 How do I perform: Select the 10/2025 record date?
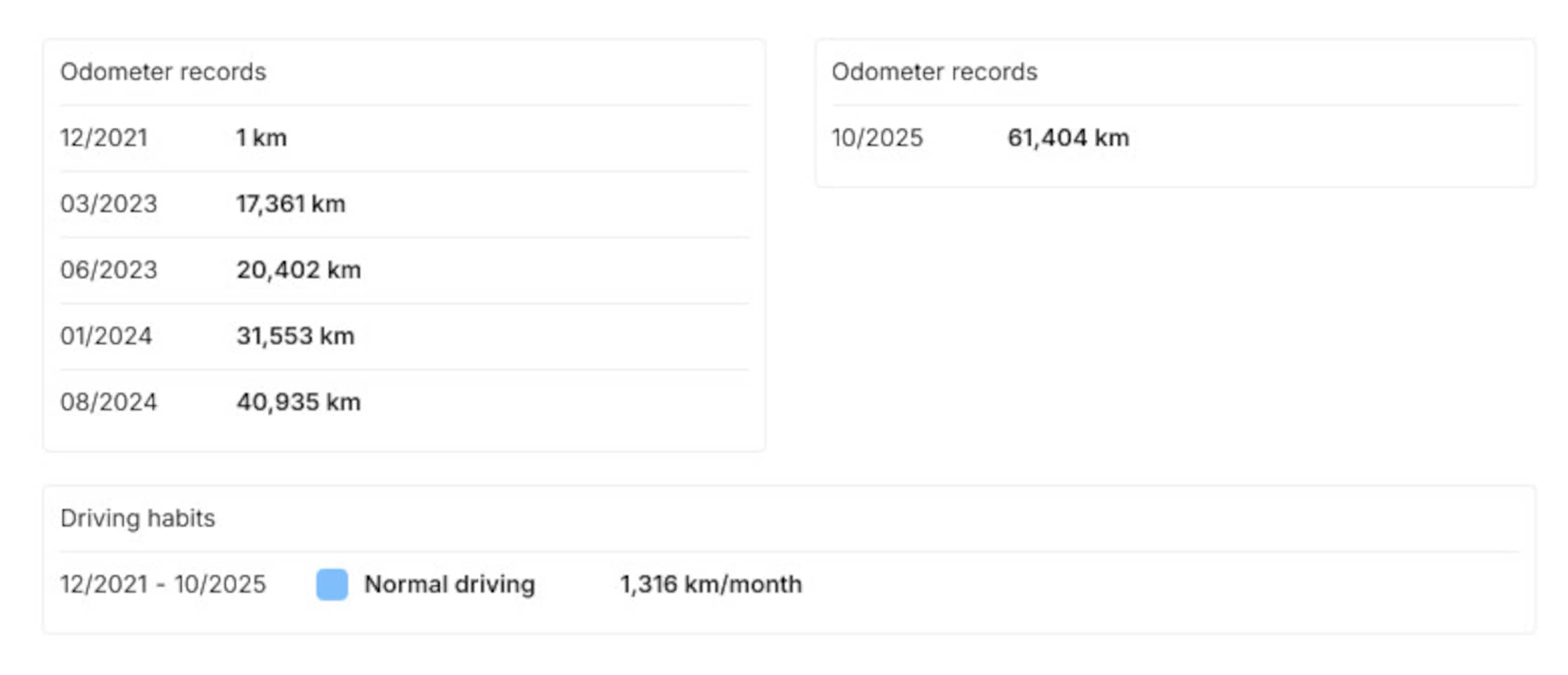click(x=877, y=138)
